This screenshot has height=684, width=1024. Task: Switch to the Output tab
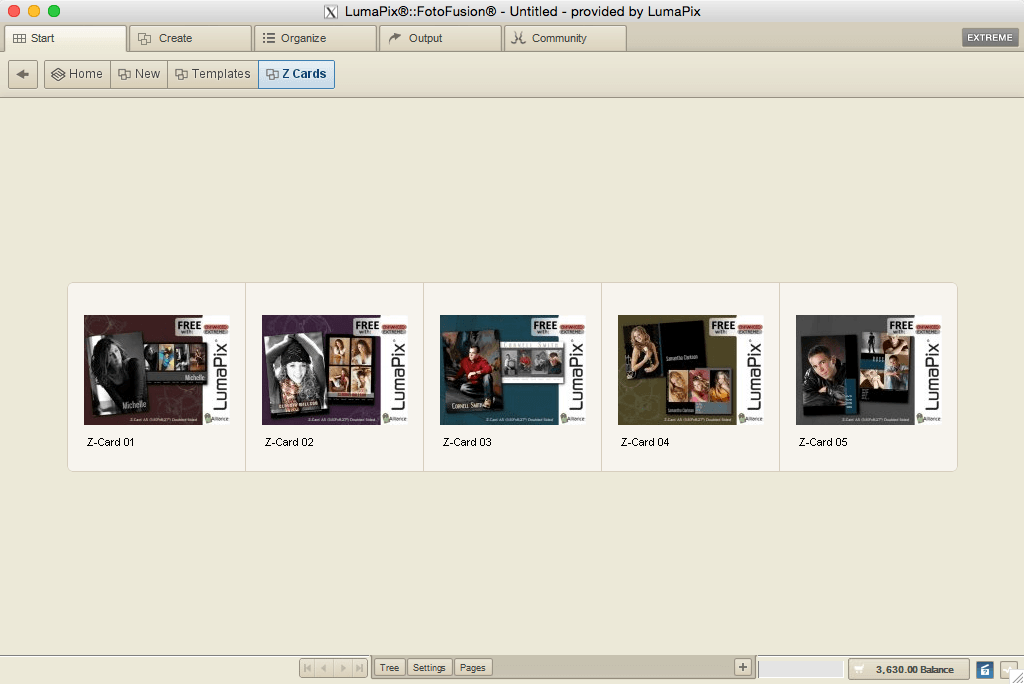(440, 38)
